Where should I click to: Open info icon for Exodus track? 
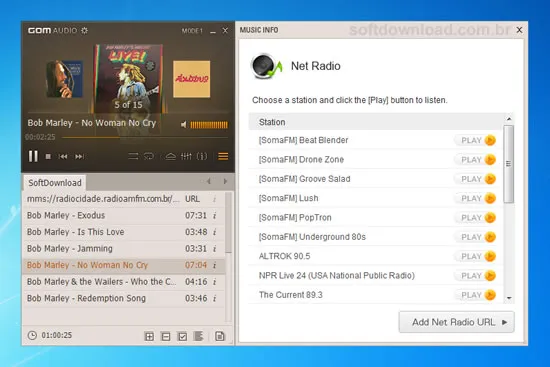tap(214, 215)
